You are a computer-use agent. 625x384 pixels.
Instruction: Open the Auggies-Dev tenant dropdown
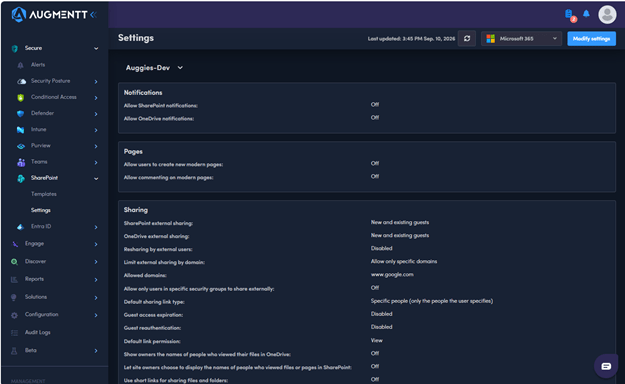click(x=155, y=68)
